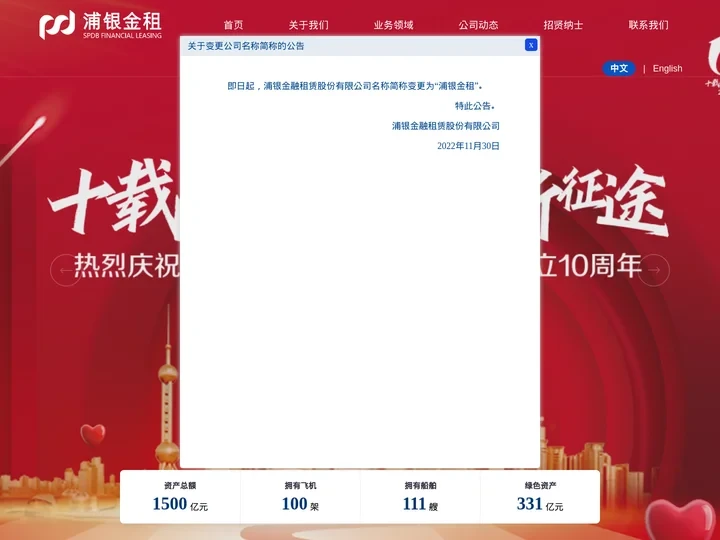This screenshot has width=720, height=540.
Task: Click the 拥有船舶 111 艘 stat
Action: click(x=421, y=497)
